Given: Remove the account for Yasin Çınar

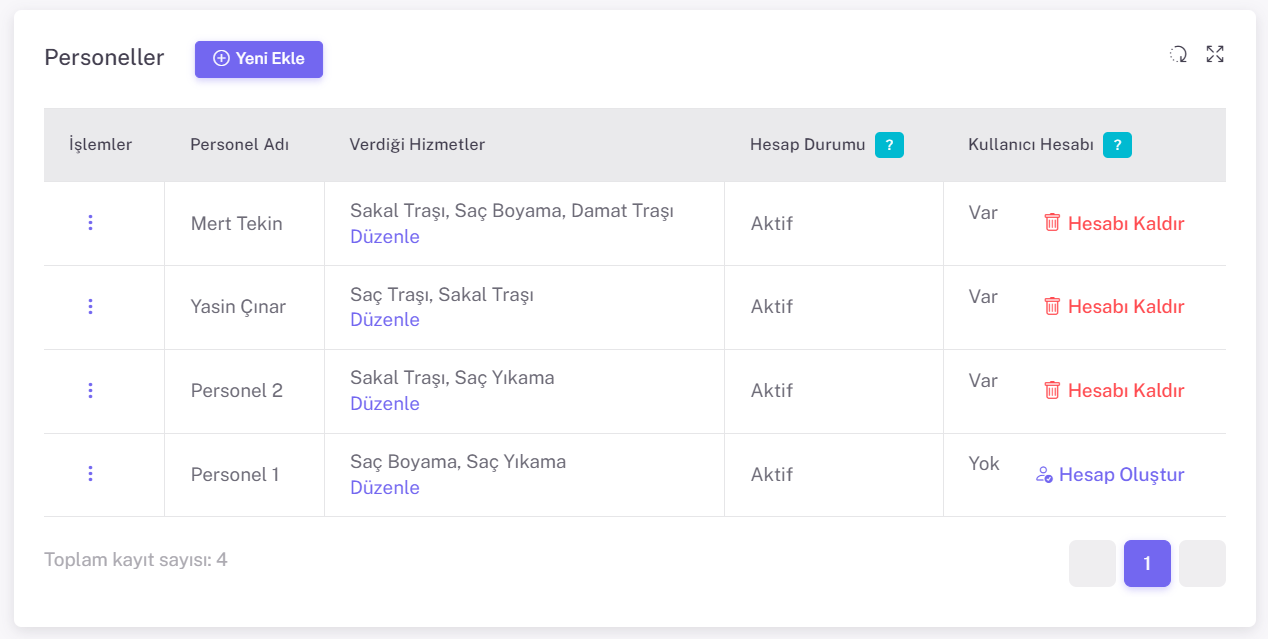Looking at the screenshot, I should click(x=1114, y=307).
